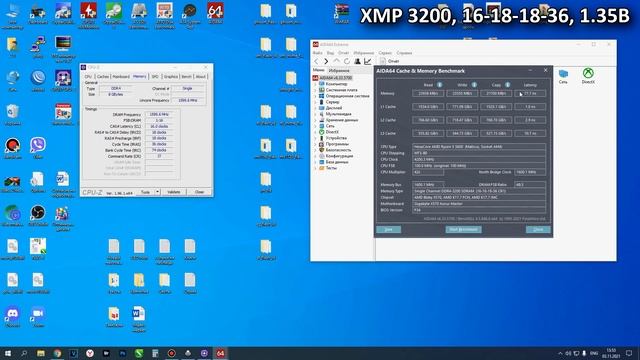Open the Сервис menu in AIDA64
Image resolution: width=640 pixels, height=360 pixels.
click(x=385, y=53)
